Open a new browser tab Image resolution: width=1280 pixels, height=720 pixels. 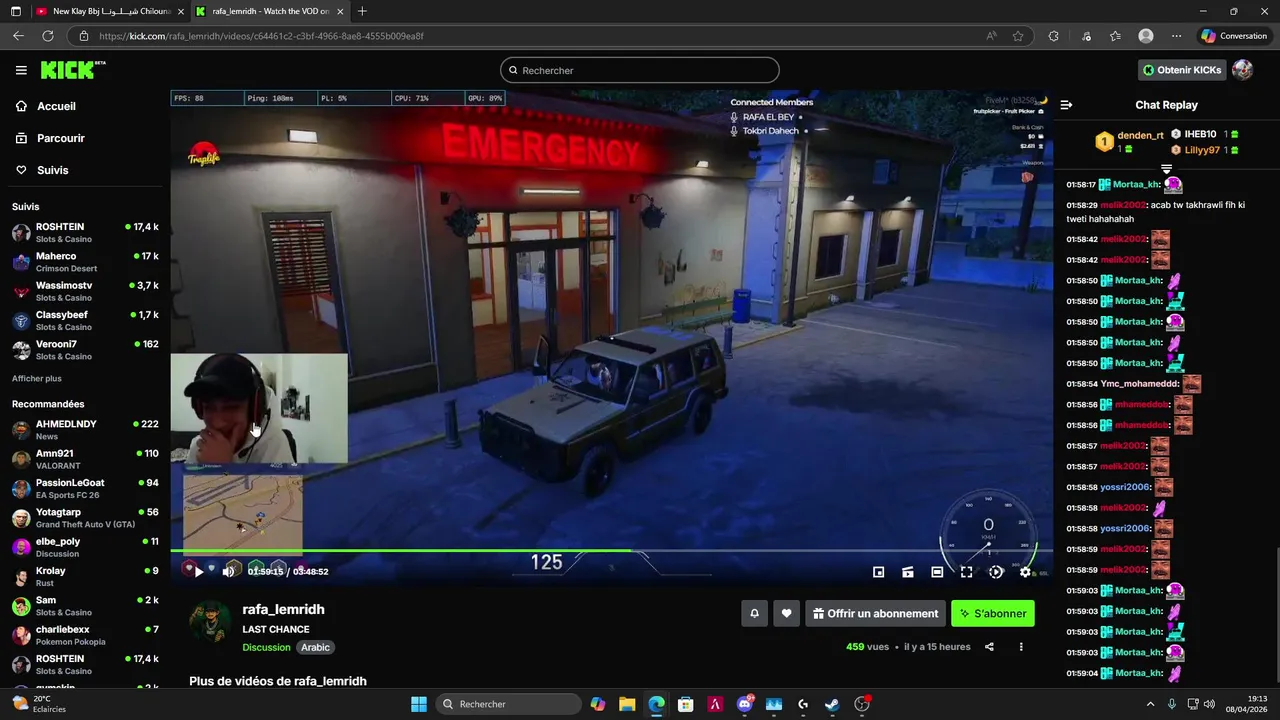point(362,11)
